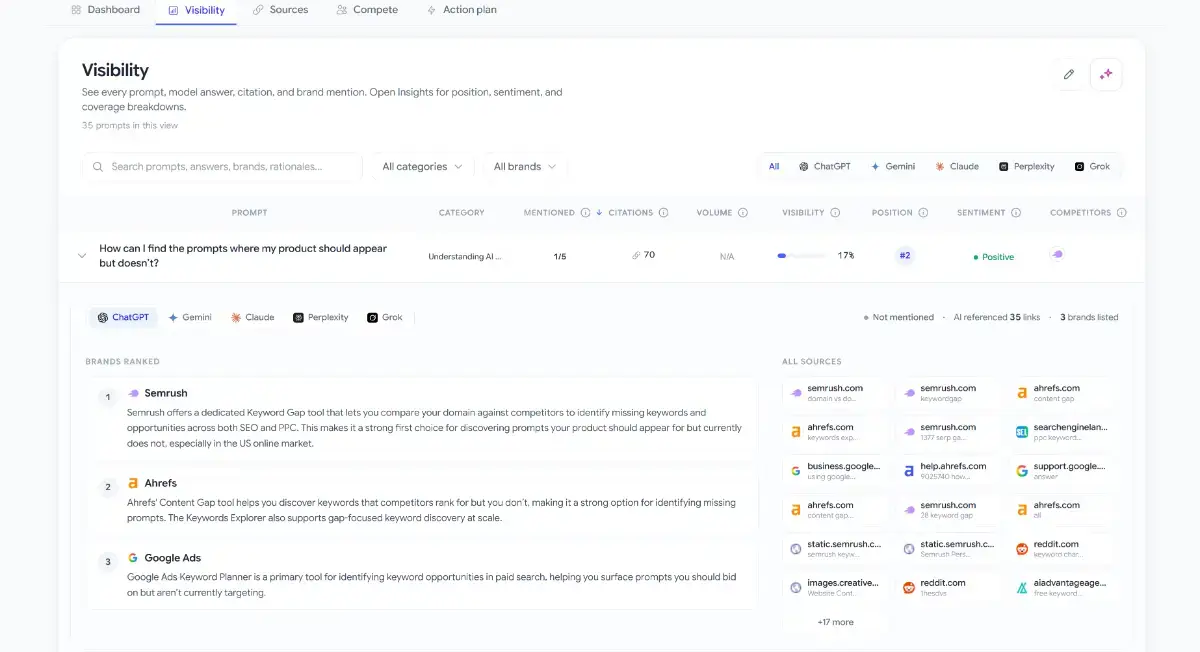Open business.google source card

pos(834,471)
